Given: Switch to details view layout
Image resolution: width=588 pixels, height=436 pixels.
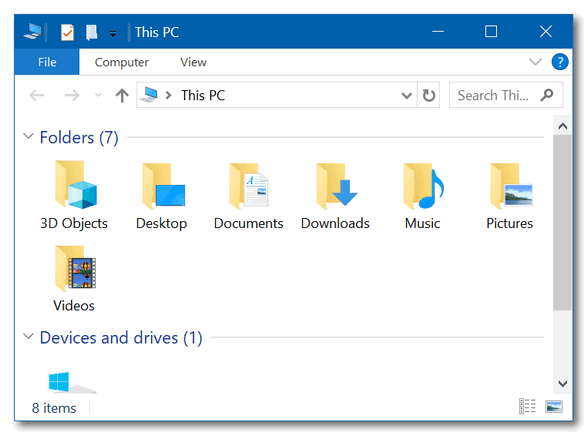Looking at the screenshot, I should 527,406.
